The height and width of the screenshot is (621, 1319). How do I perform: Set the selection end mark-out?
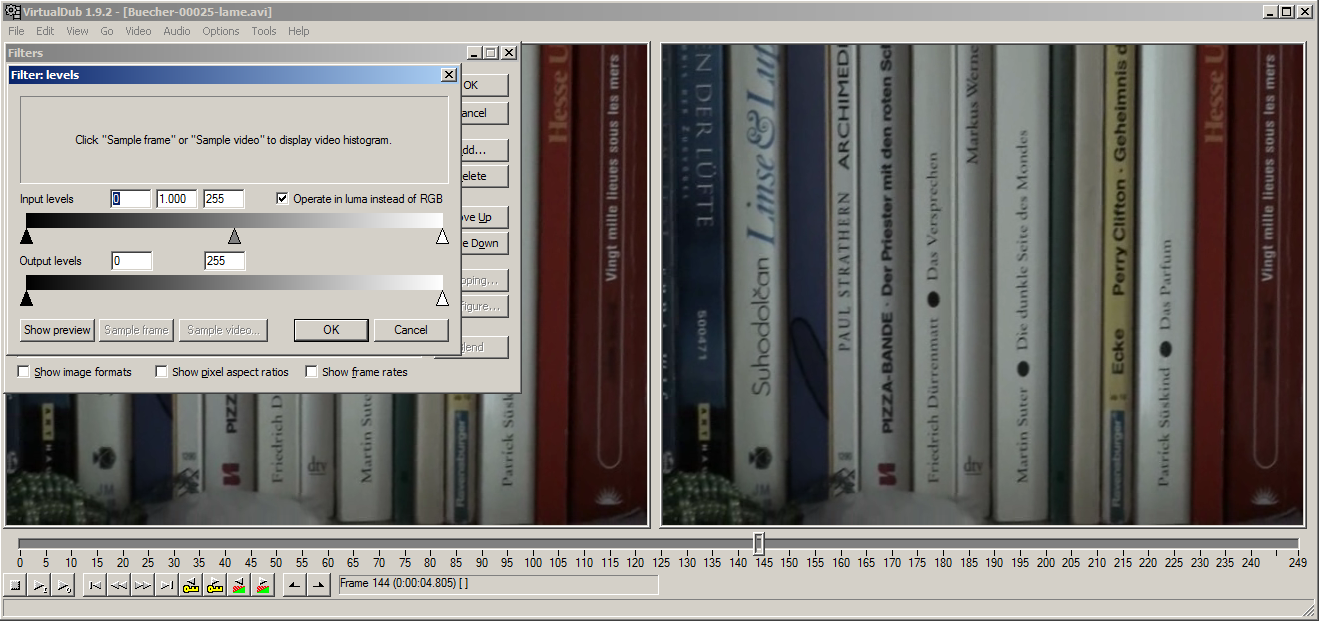[318, 586]
